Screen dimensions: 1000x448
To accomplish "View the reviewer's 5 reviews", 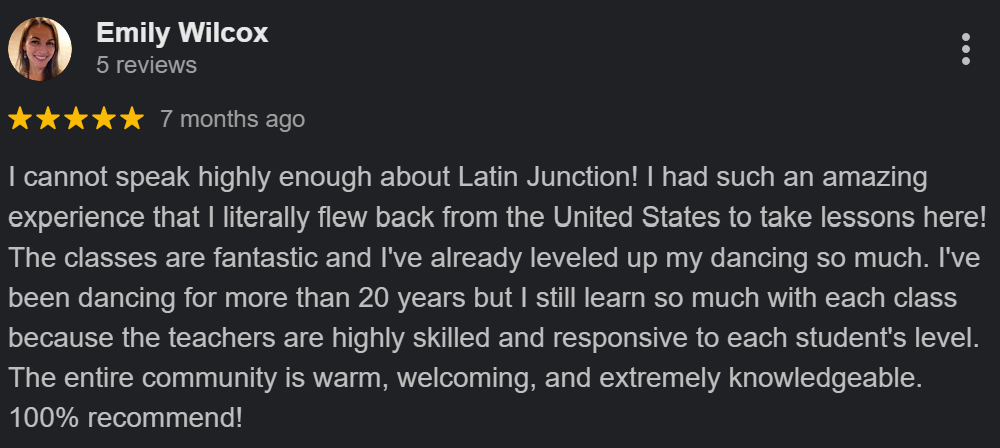I will point(147,65).
